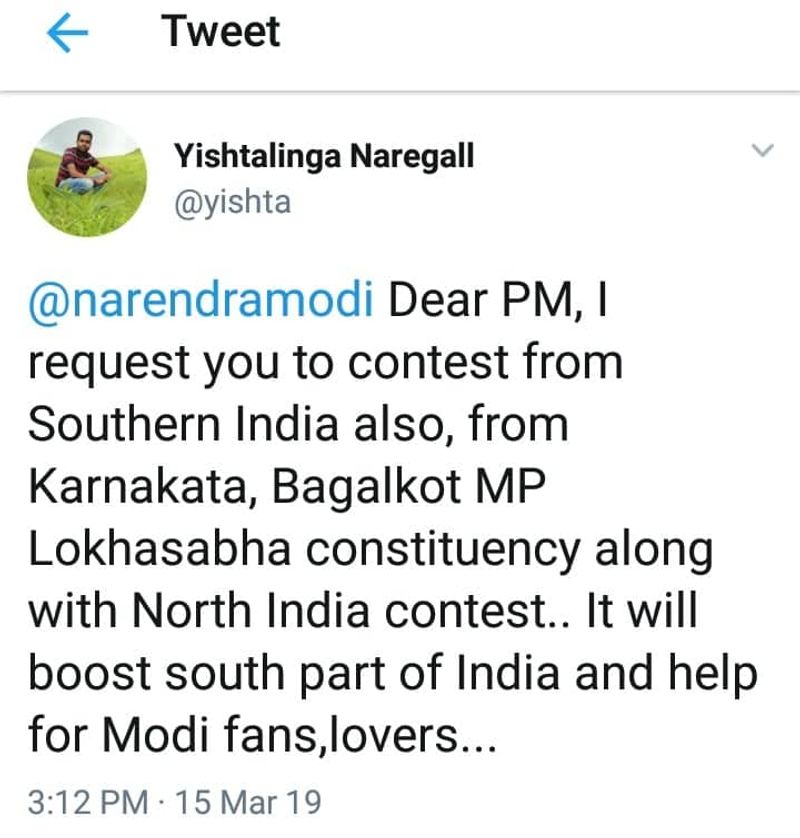The height and width of the screenshot is (838, 800).
Task: Click the Tweet header title
Action: [x=221, y=32]
